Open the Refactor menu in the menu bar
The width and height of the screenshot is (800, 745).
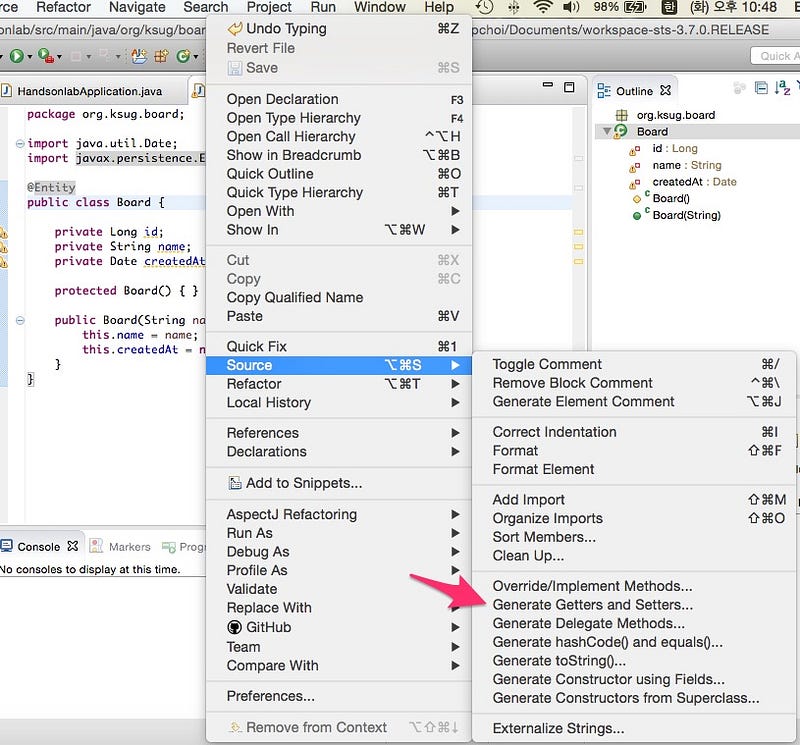point(64,7)
